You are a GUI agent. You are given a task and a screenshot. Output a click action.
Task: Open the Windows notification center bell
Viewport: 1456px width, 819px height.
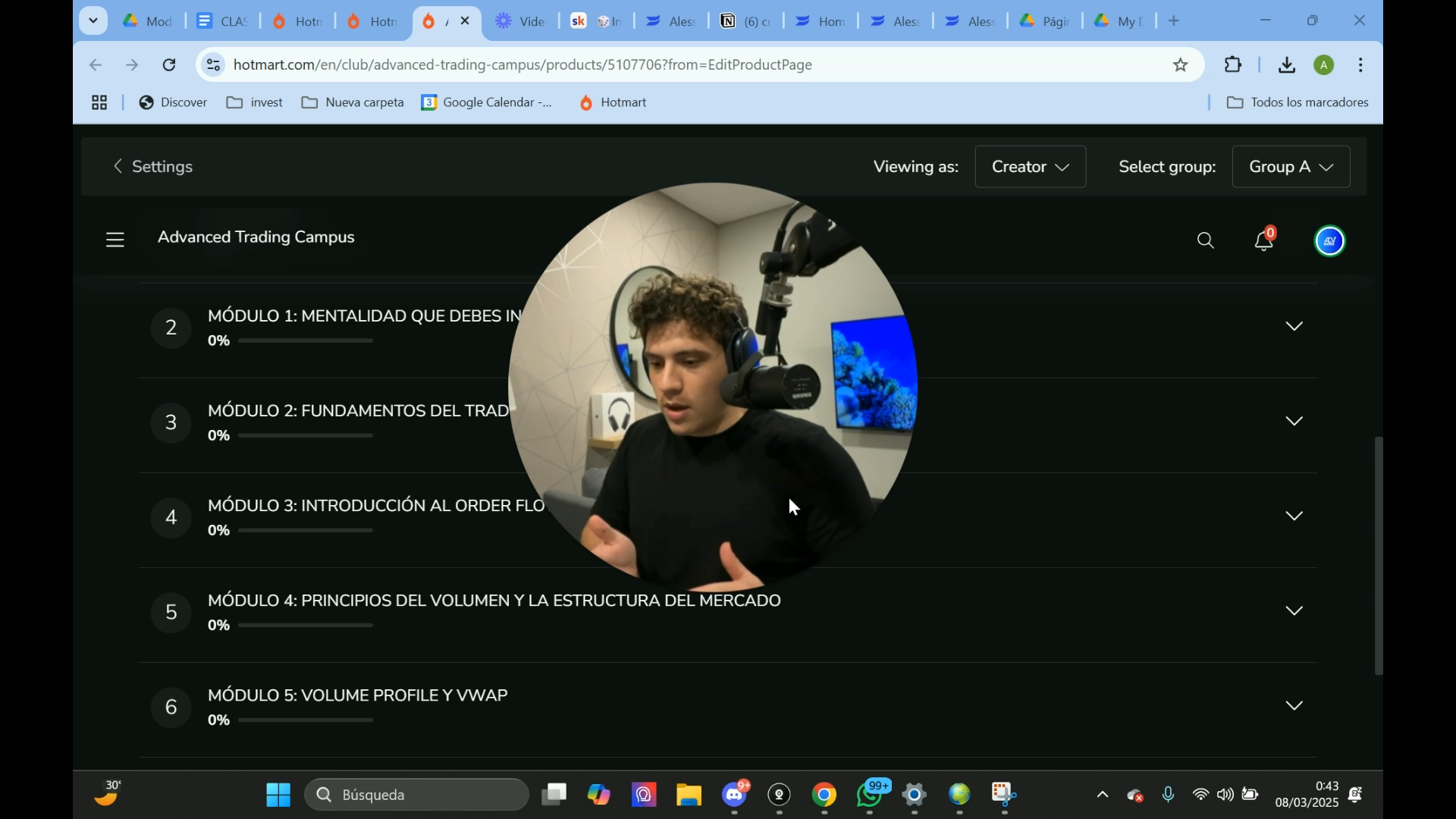1357,795
